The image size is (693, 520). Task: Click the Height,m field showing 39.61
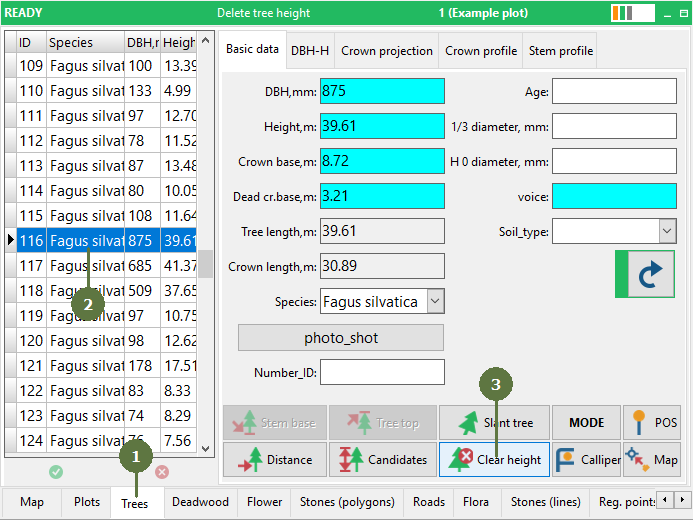click(x=382, y=126)
